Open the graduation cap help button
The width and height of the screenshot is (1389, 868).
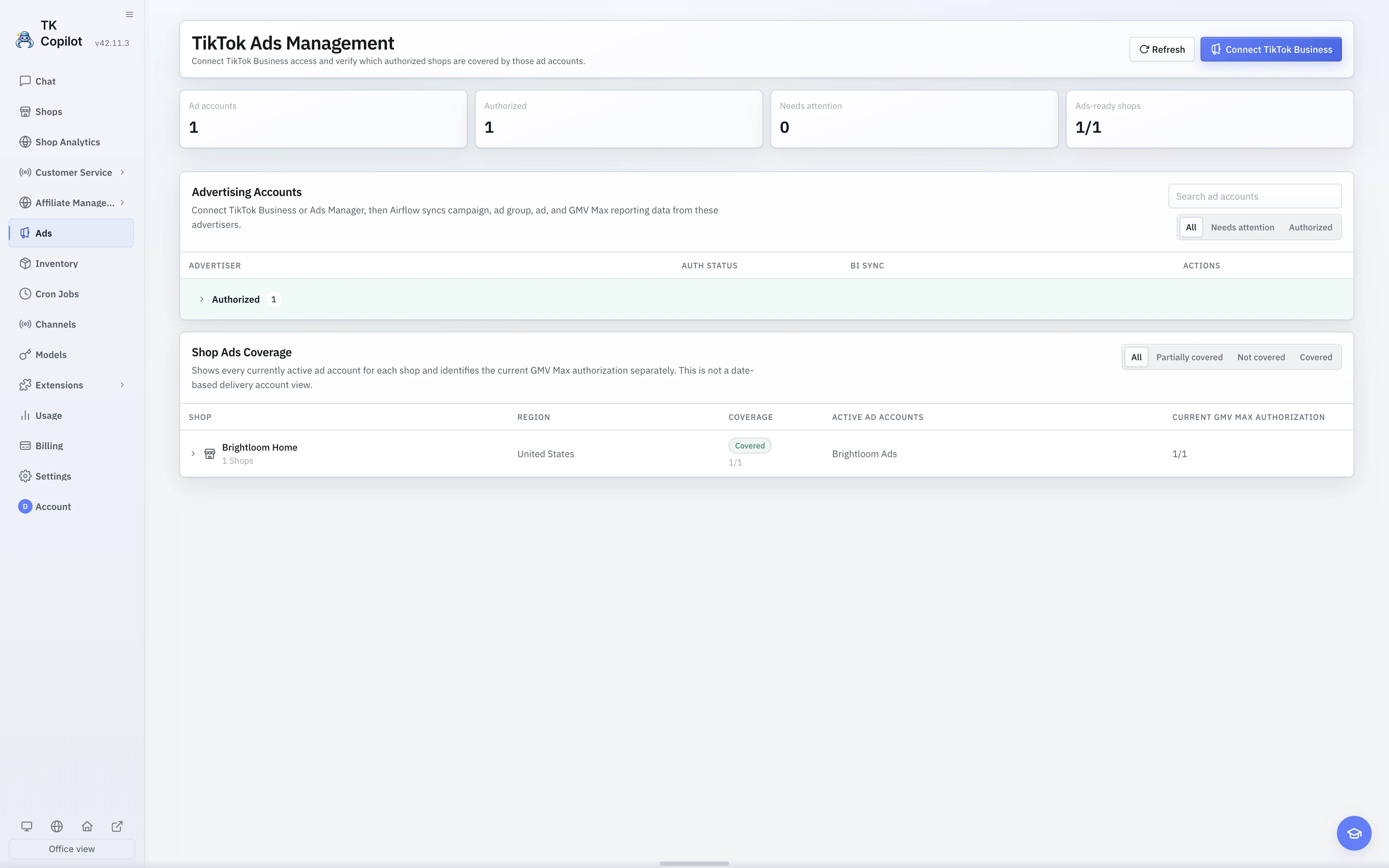(1354, 833)
